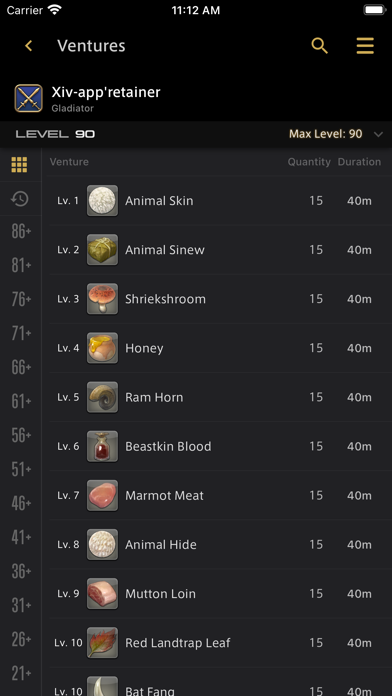This screenshot has height=696, width=392.
Task: Choose the Marmot Meat venture
Action: click(219, 495)
